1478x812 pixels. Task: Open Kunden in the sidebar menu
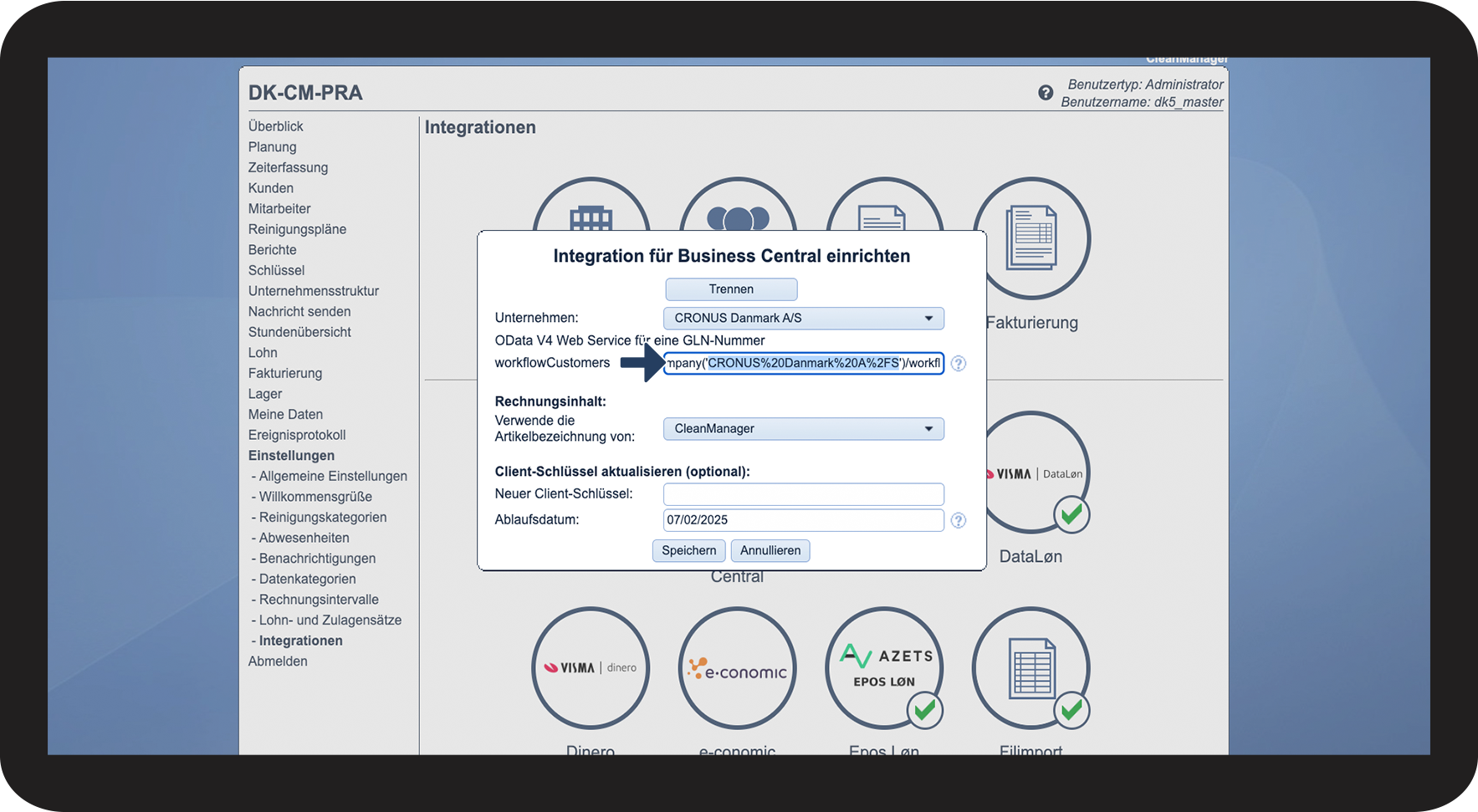pos(271,188)
